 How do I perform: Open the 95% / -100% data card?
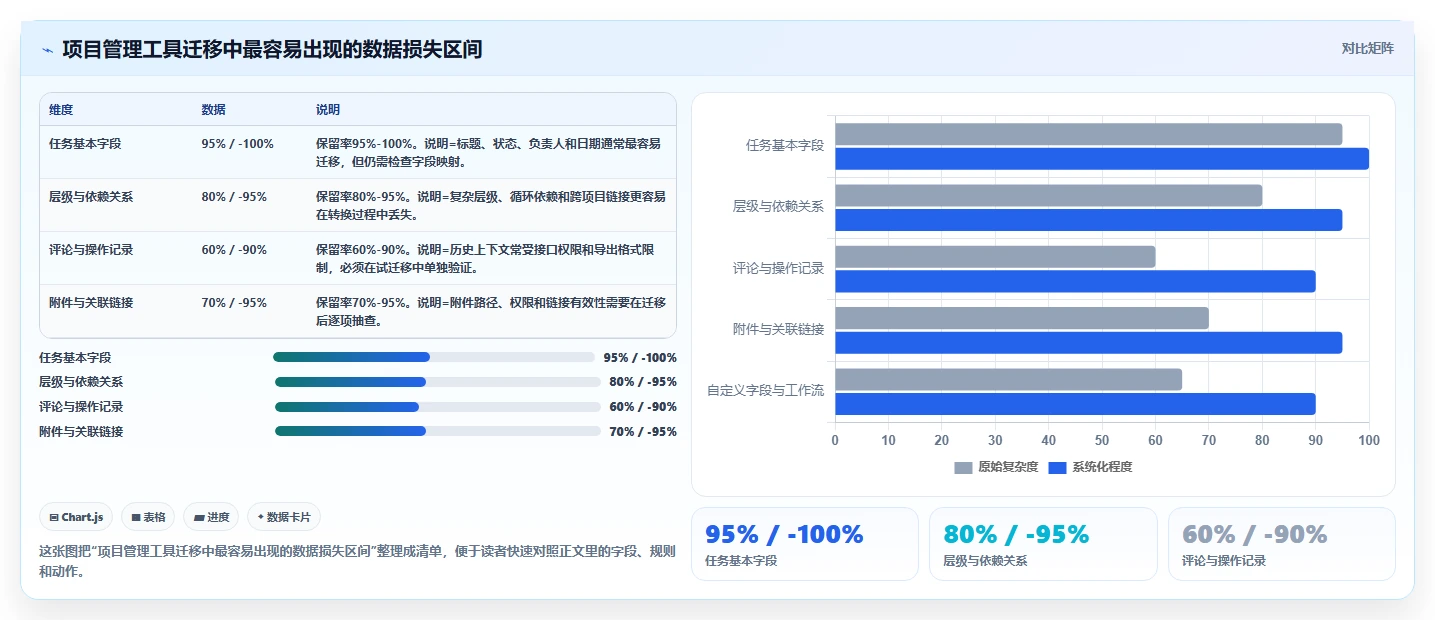click(805, 544)
